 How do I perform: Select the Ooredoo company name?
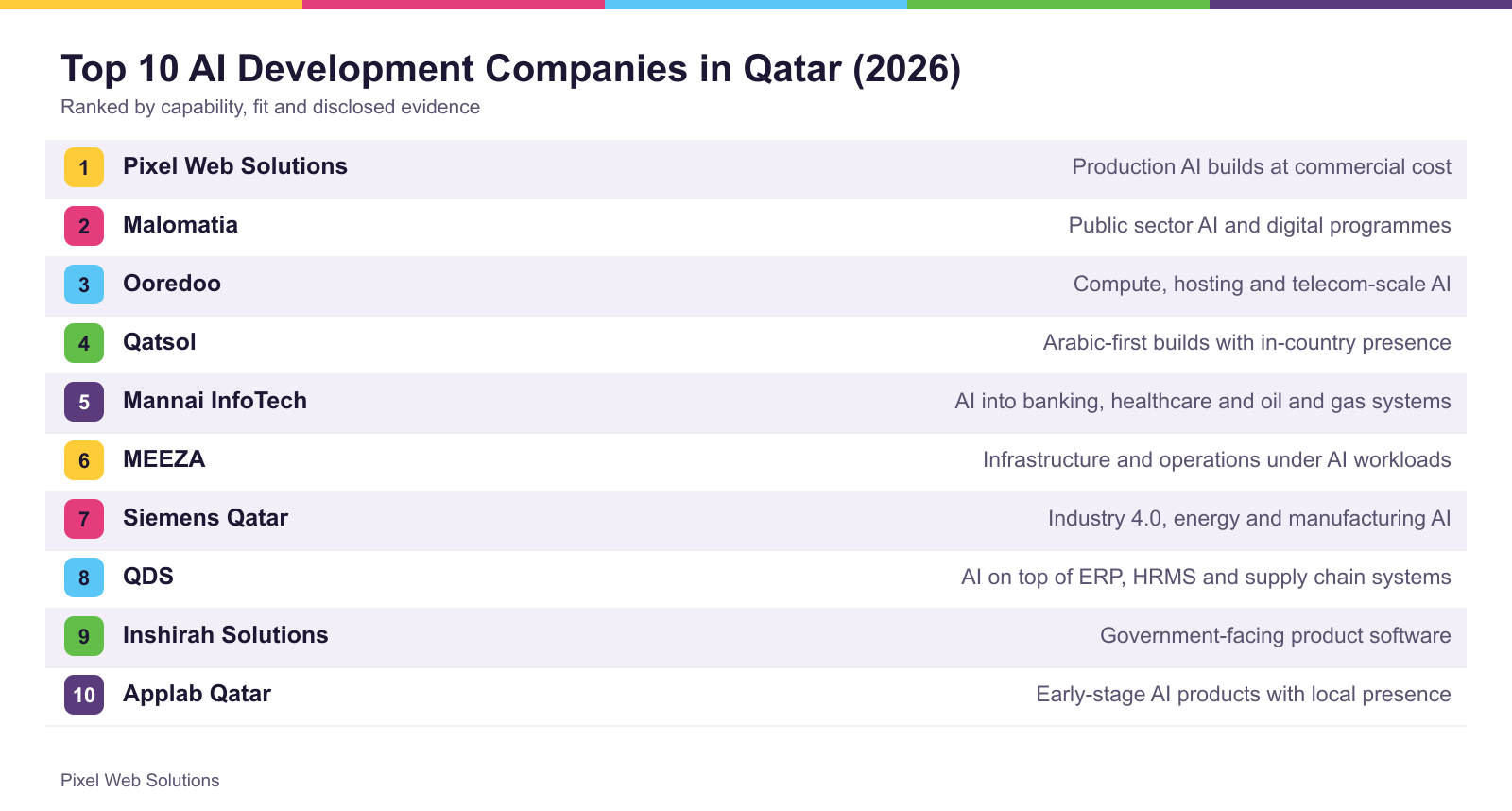coord(172,284)
